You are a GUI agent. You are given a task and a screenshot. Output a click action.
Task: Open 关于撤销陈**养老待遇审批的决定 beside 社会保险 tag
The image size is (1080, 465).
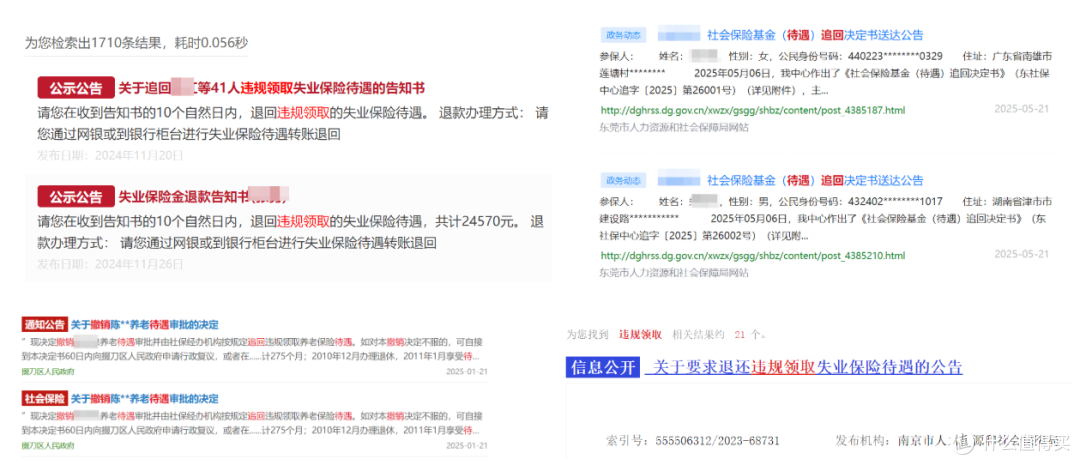pos(145,399)
